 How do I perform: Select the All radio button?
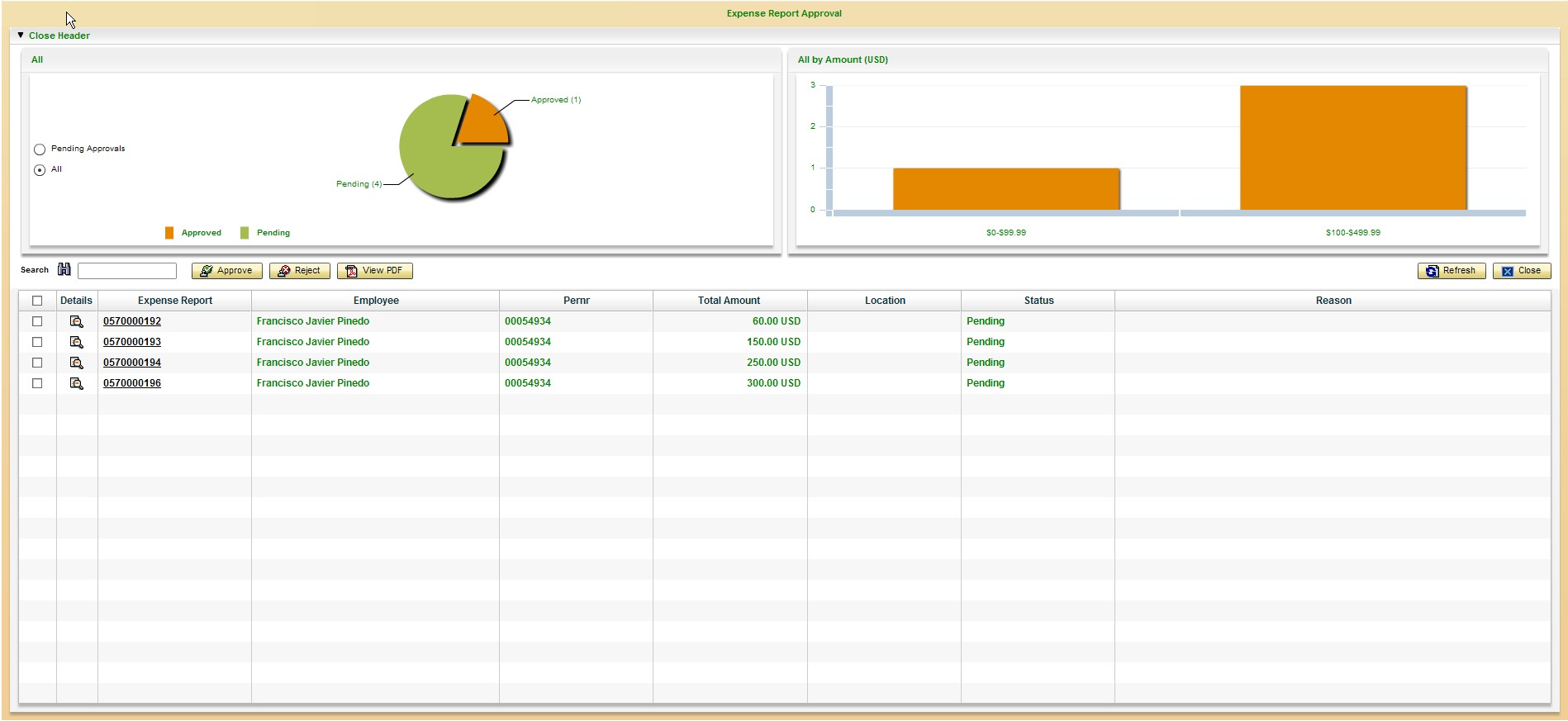pyautogui.click(x=40, y=170)
